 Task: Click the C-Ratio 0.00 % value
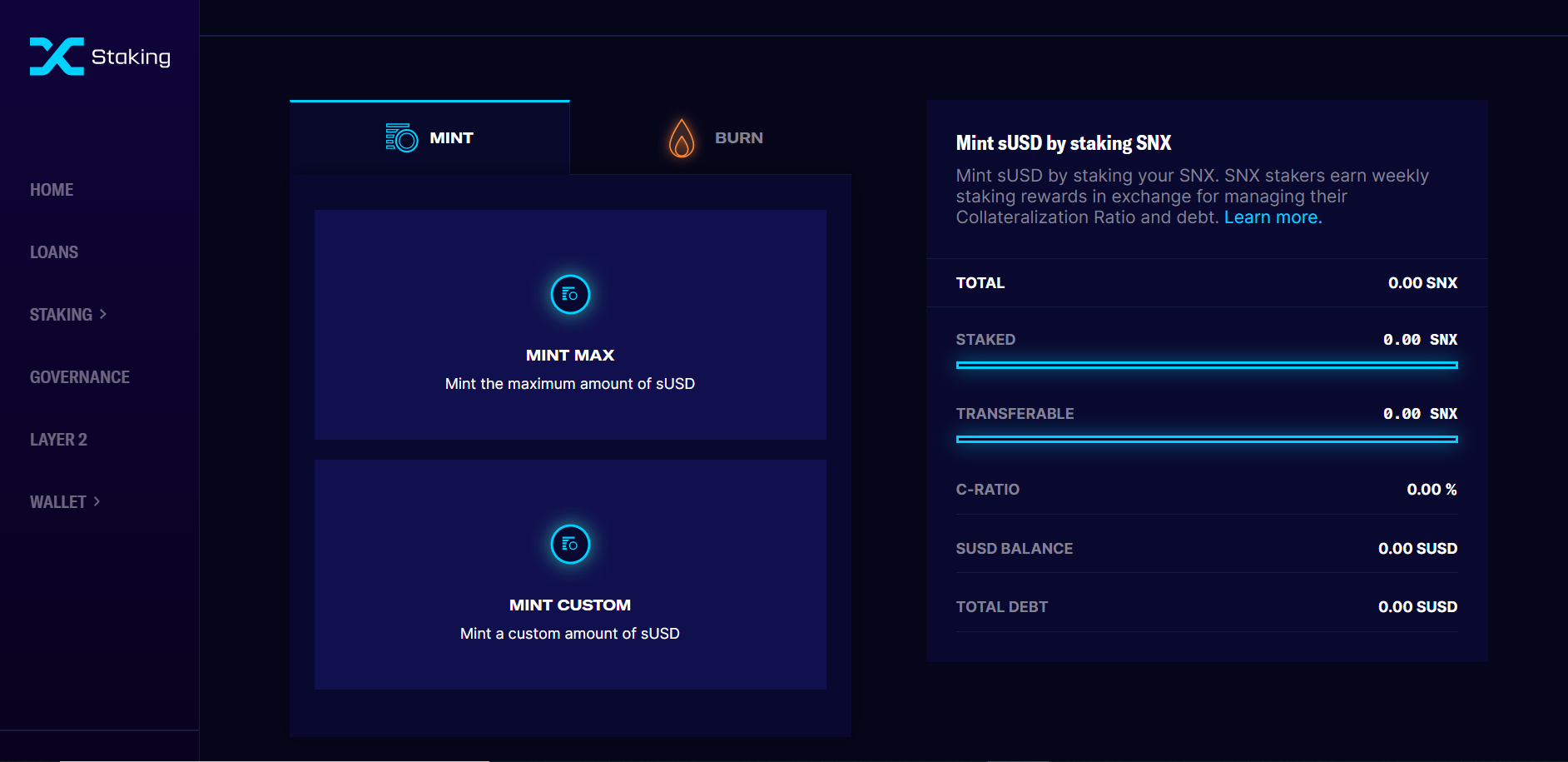[1432, 490]
